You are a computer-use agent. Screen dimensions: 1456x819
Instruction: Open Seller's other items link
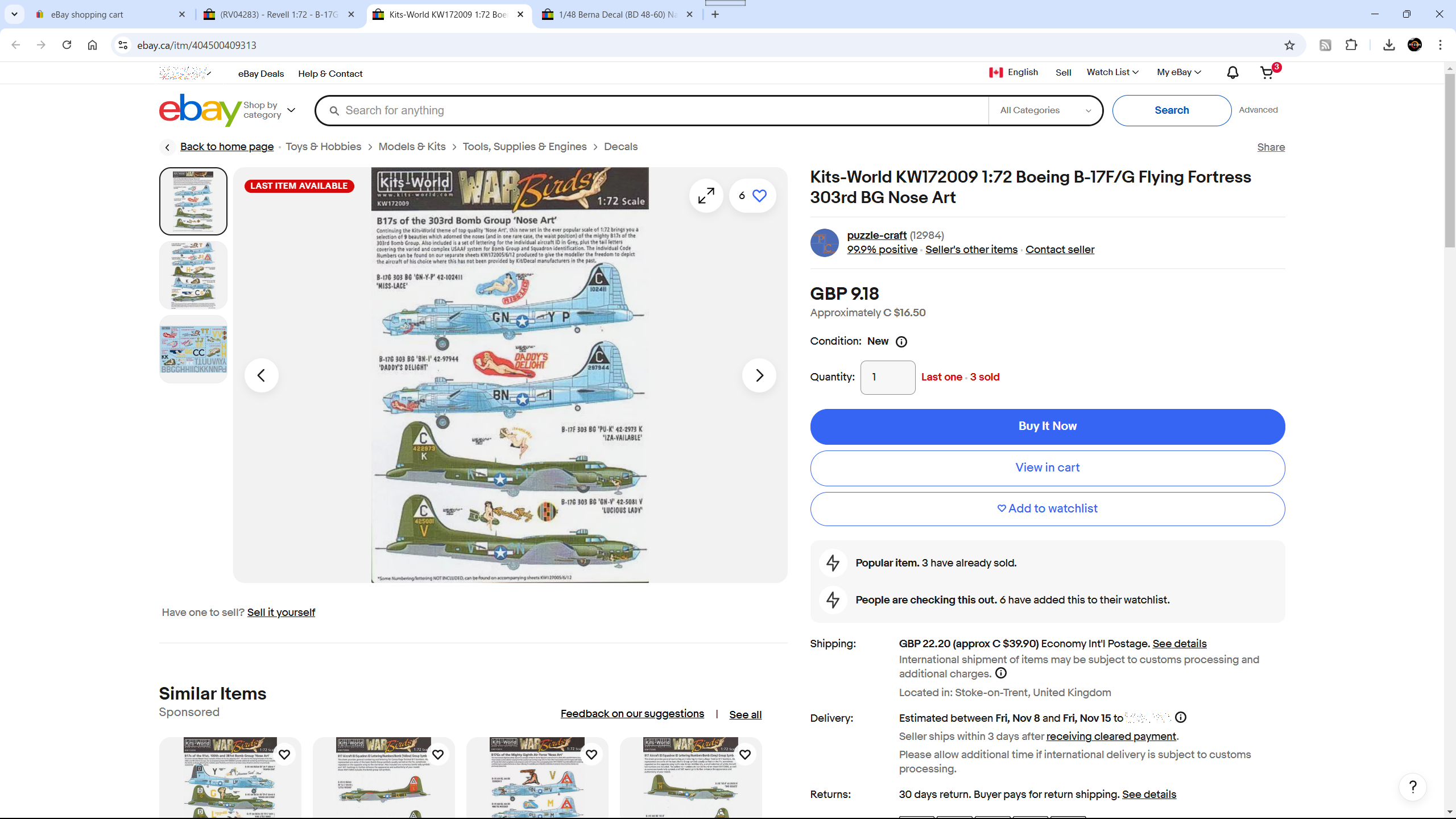tap(971, 250)
